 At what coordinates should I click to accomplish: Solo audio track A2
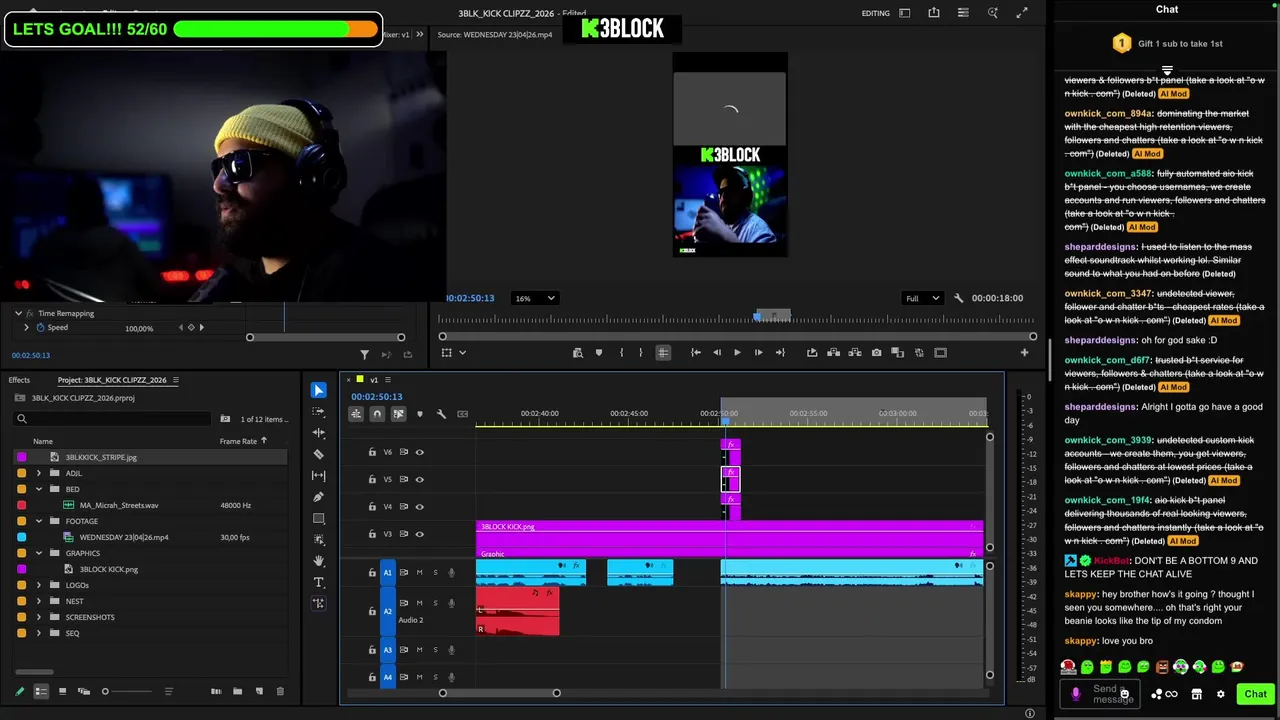click(435, 603)
